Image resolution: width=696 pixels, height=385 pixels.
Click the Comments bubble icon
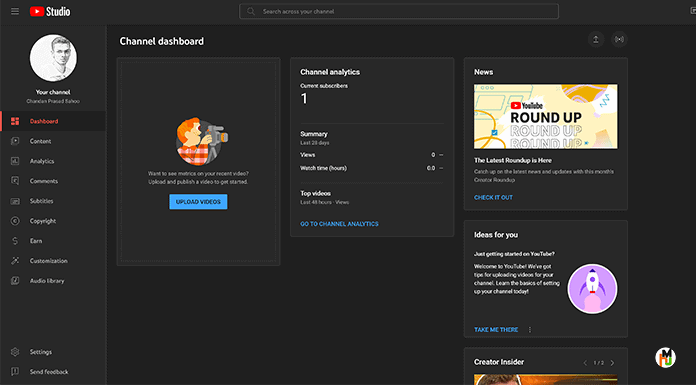point(15,181)
